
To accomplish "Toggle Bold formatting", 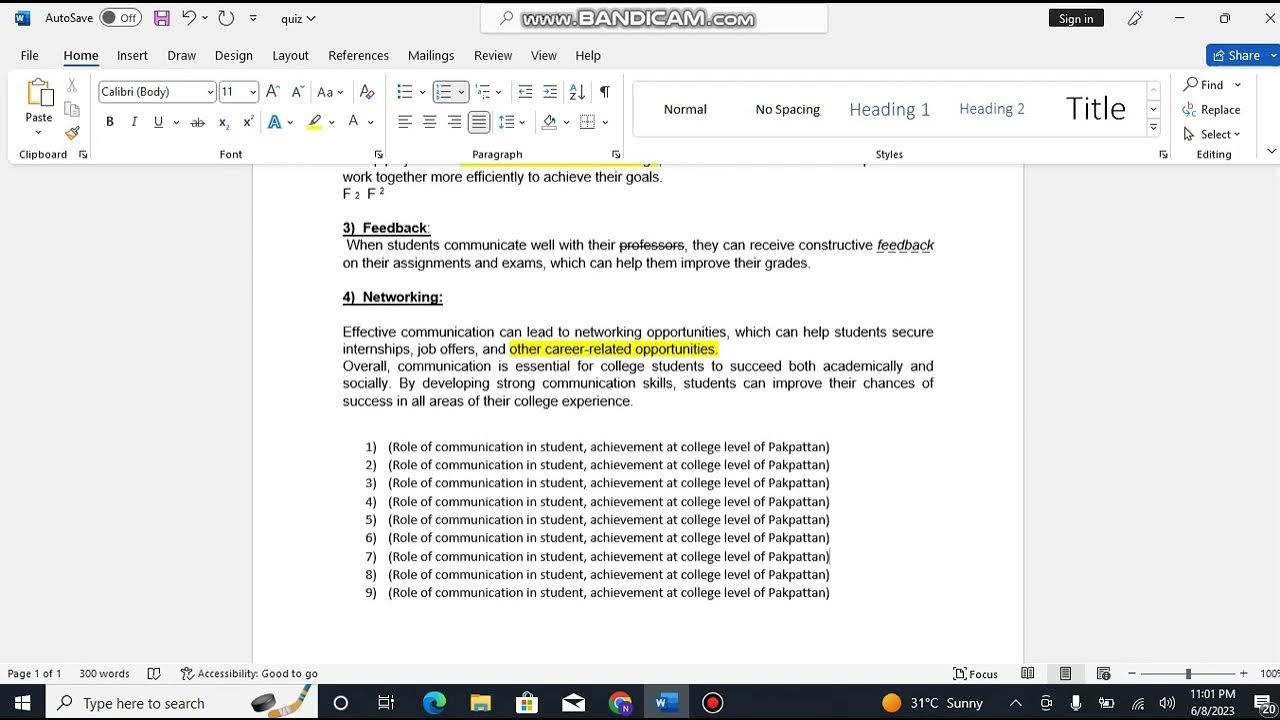I will 110,122.
